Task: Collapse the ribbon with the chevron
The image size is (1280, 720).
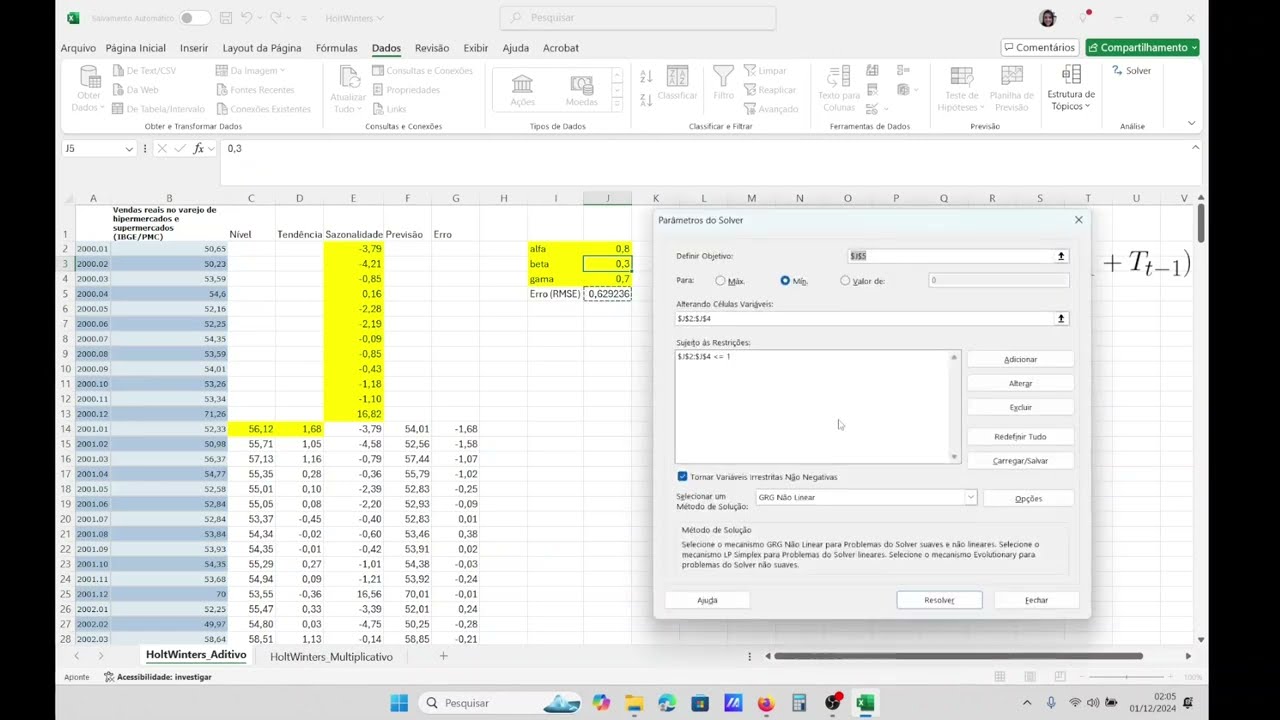Action: (x=1191, y=123)
